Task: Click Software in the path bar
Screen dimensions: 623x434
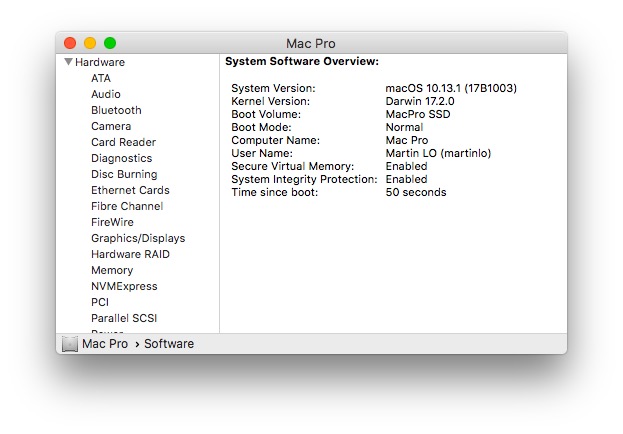Action: (x=169, y=344)
